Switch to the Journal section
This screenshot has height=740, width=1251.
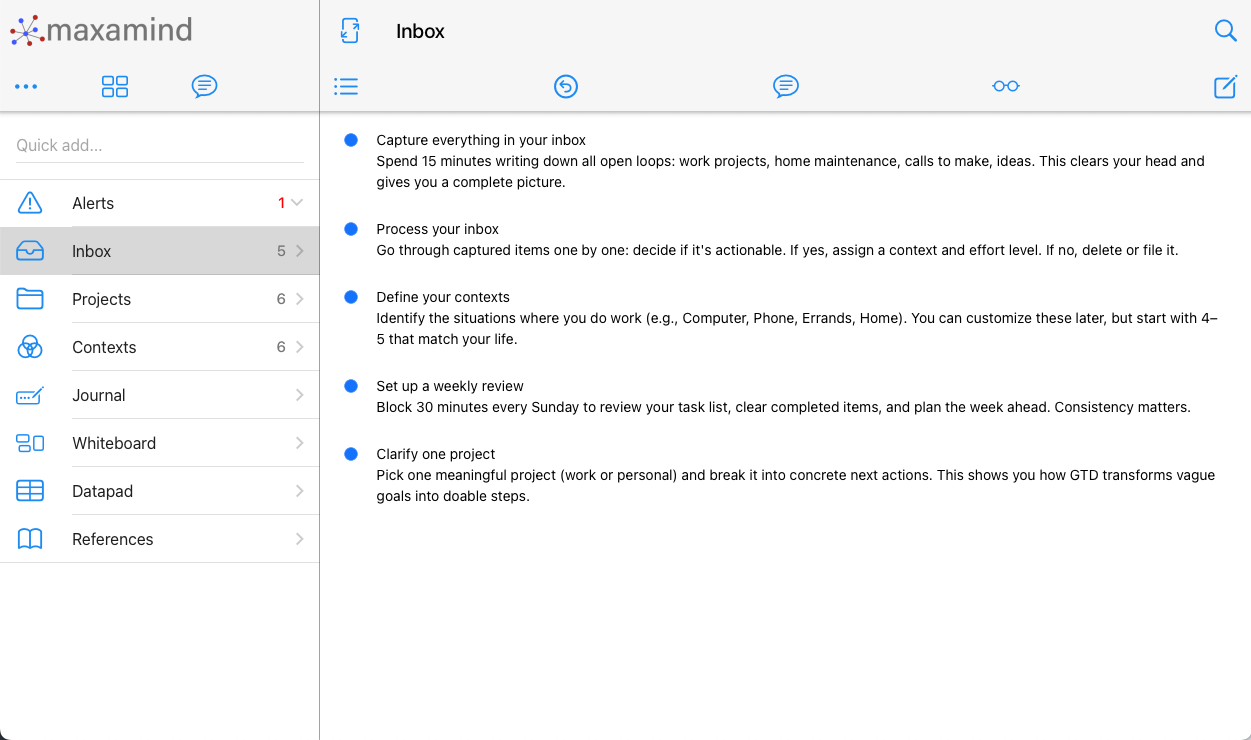(x=99, y=395)
